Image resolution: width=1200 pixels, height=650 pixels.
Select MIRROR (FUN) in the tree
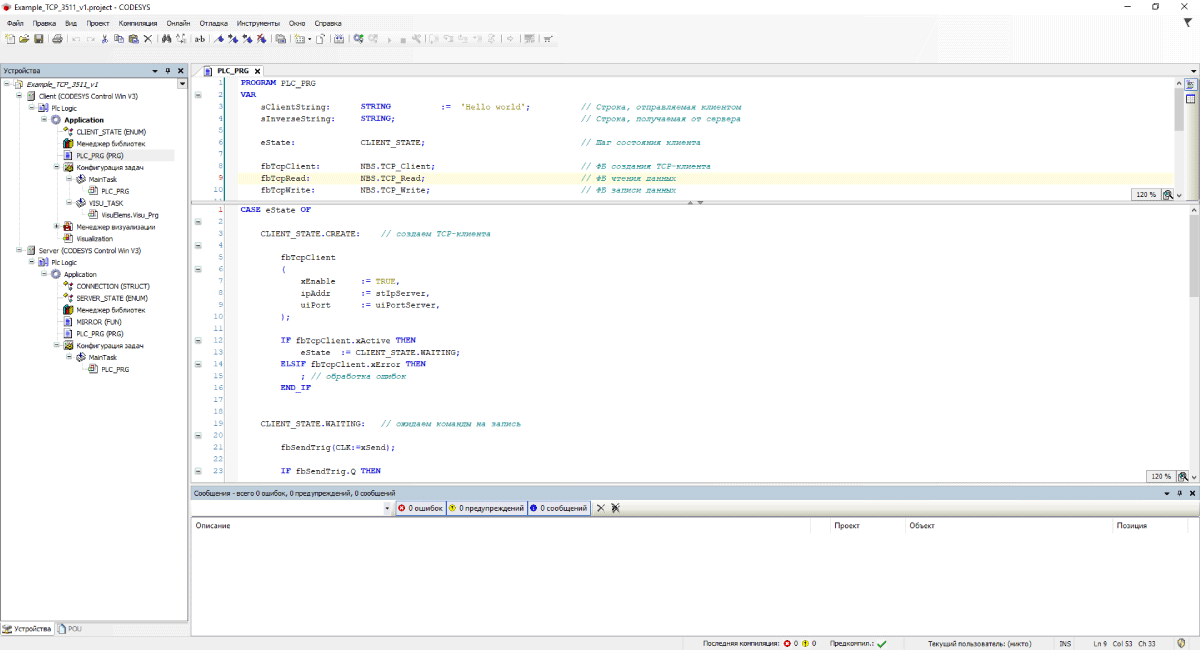[x=98, y=322]
